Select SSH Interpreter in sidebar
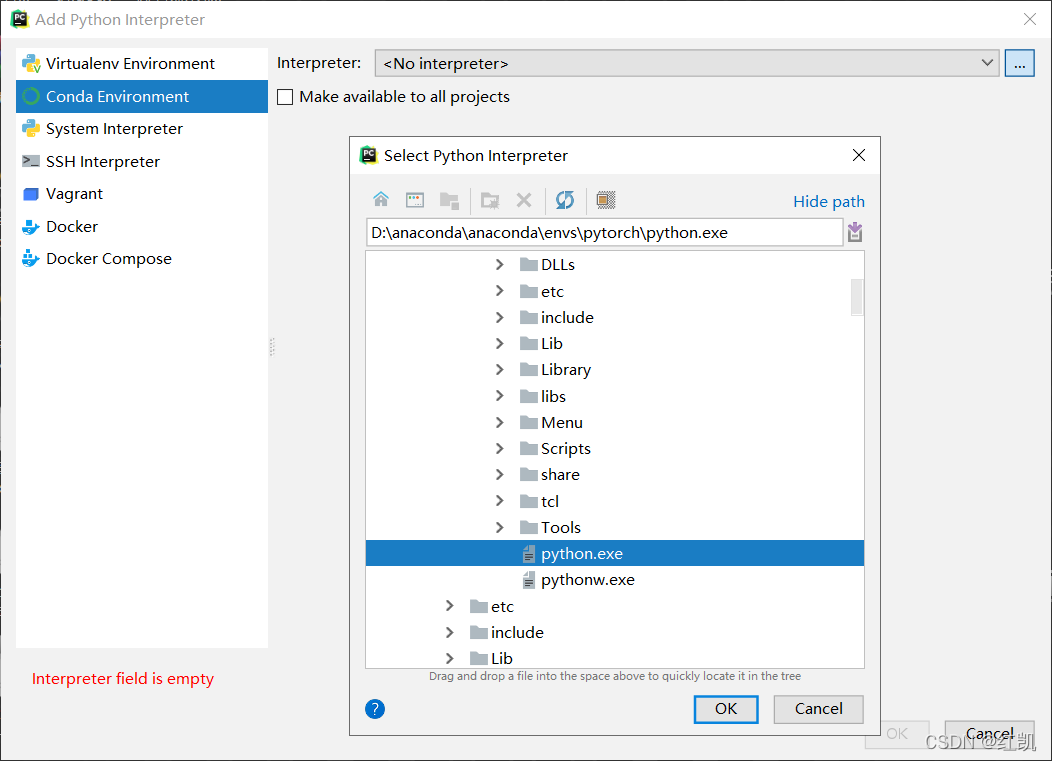This screenshot has width=1052, height=761. tap(142, 162)
